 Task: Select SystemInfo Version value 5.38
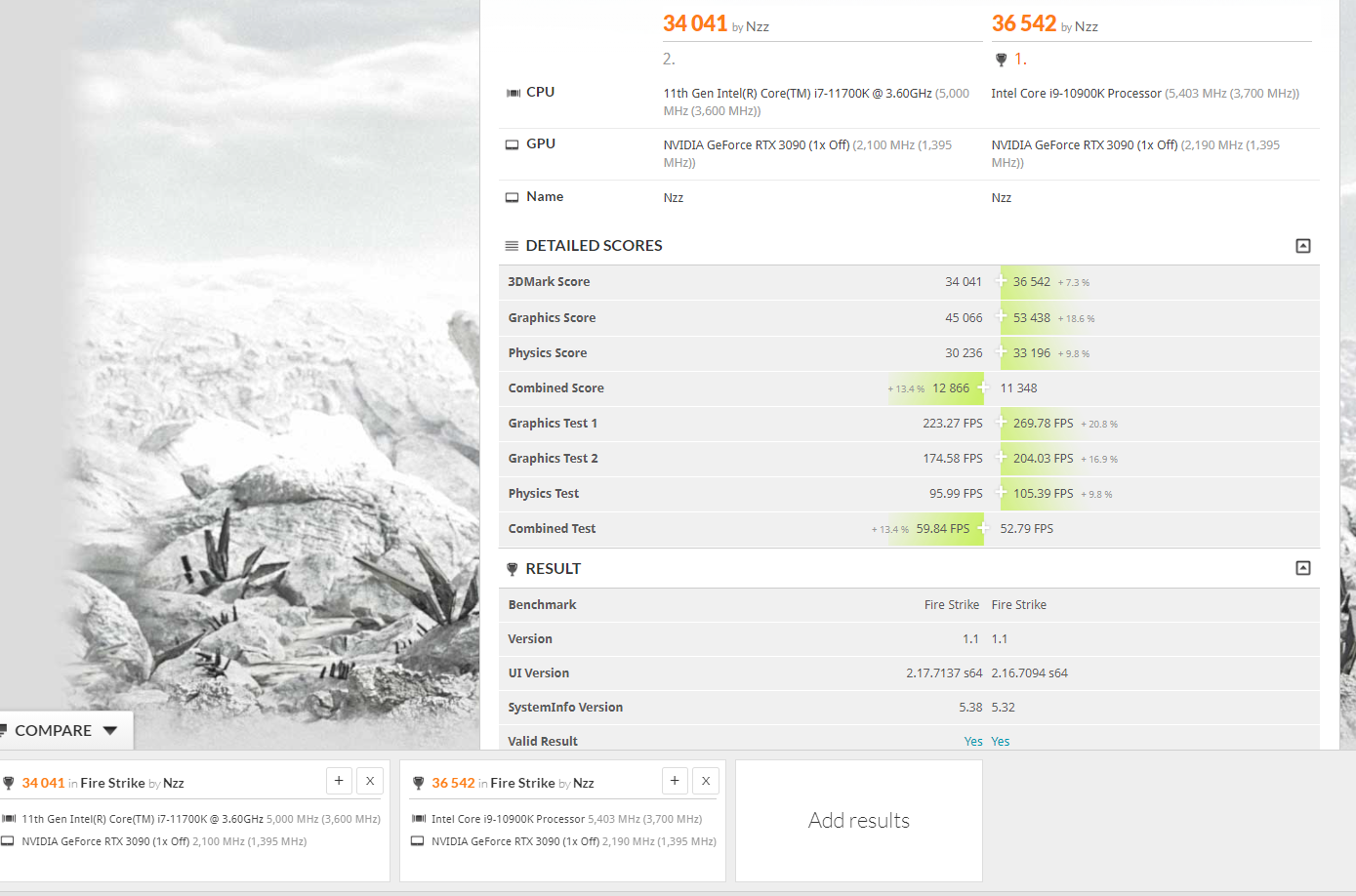[x=970, y=708]
